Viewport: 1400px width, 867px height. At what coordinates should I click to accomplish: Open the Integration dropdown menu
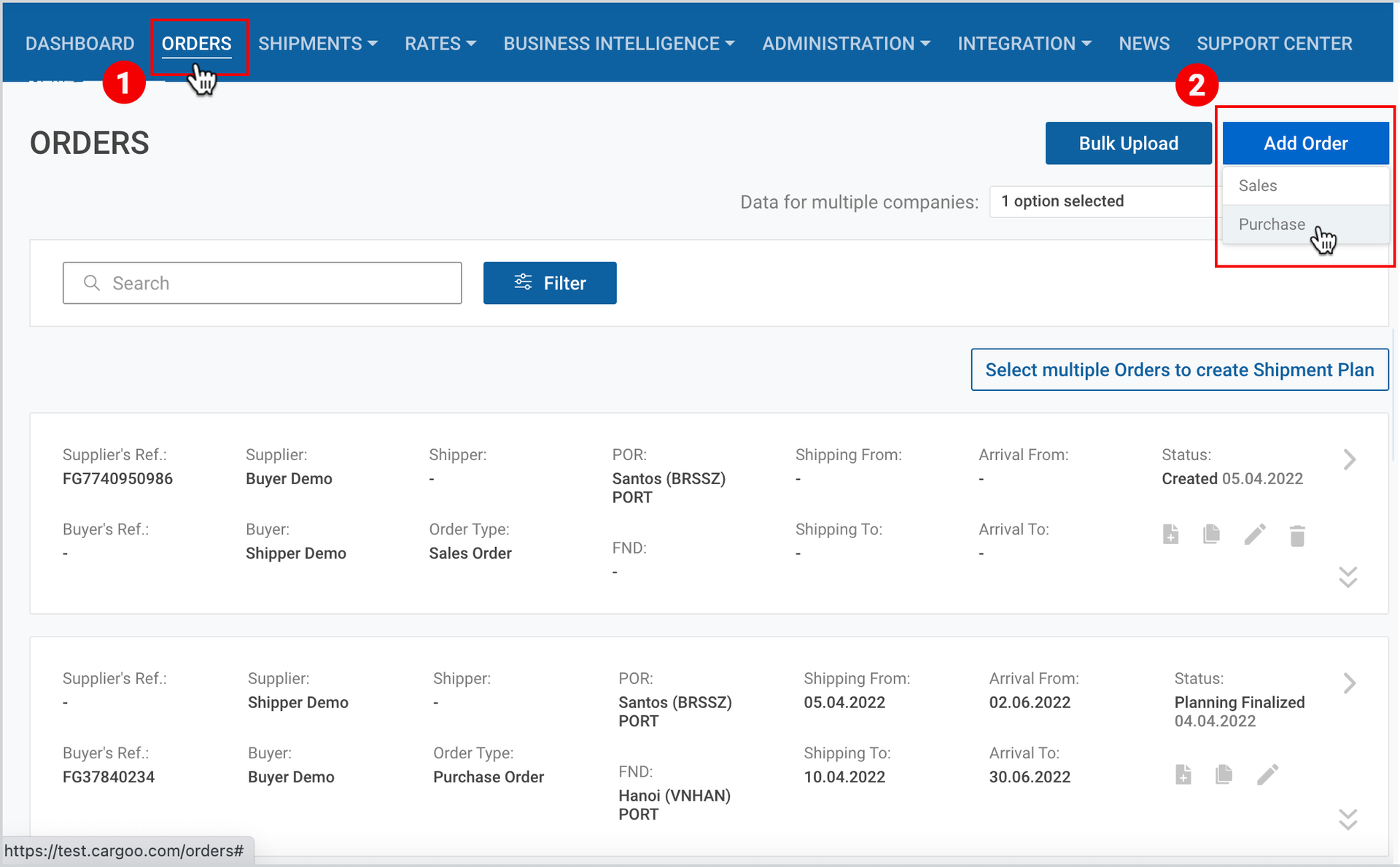click(x=1024, y=44)
